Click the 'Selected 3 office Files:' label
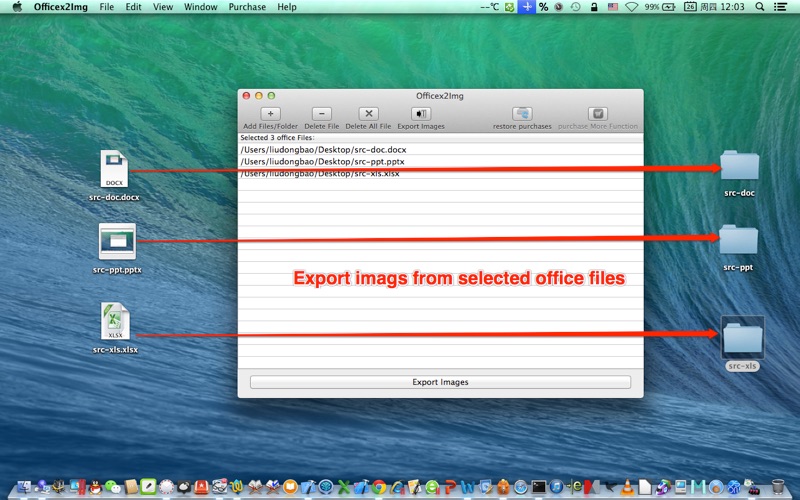The image size is (800, 500). (278, 137)
